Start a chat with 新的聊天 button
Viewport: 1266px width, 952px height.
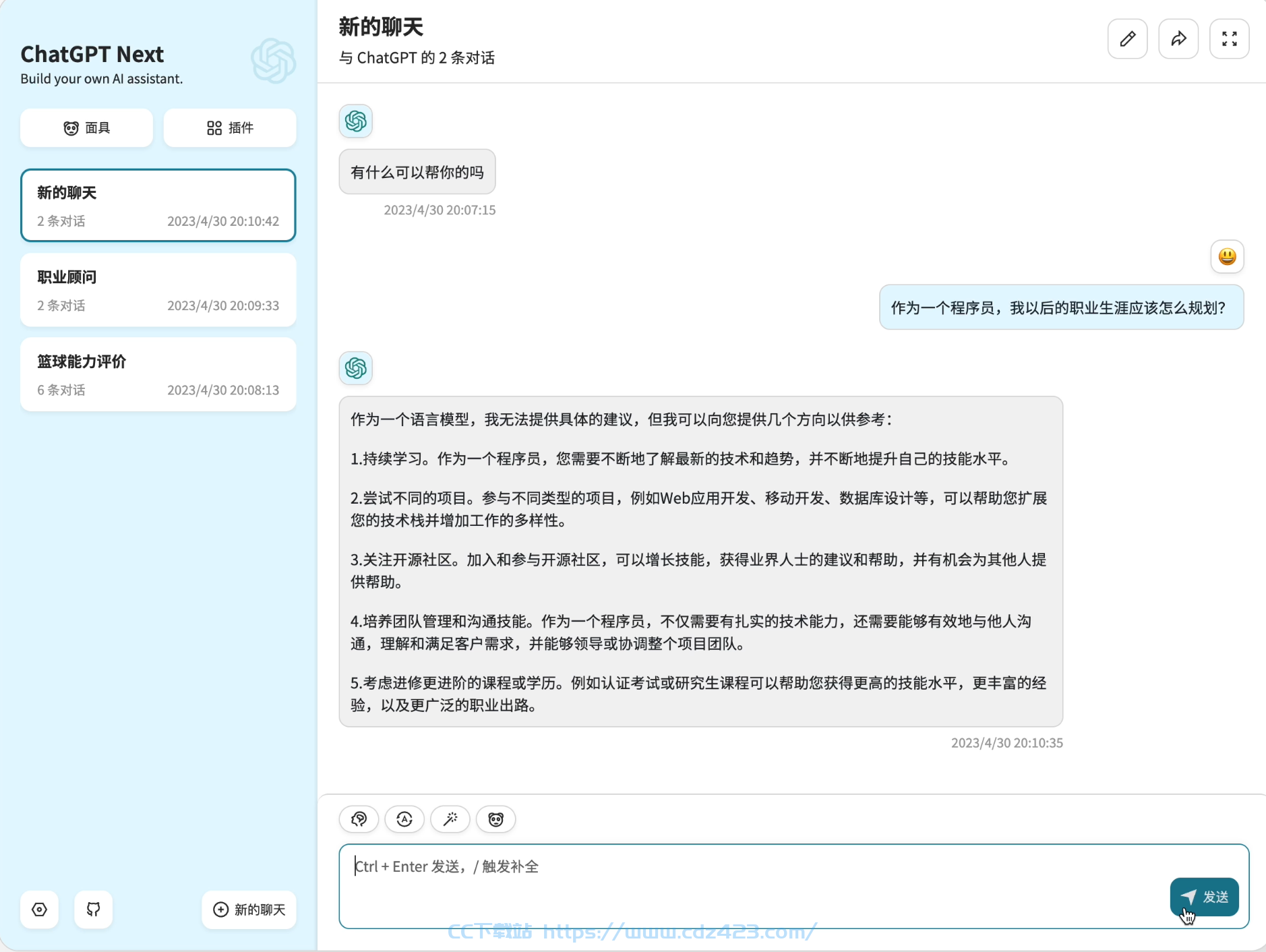[249, 910]
